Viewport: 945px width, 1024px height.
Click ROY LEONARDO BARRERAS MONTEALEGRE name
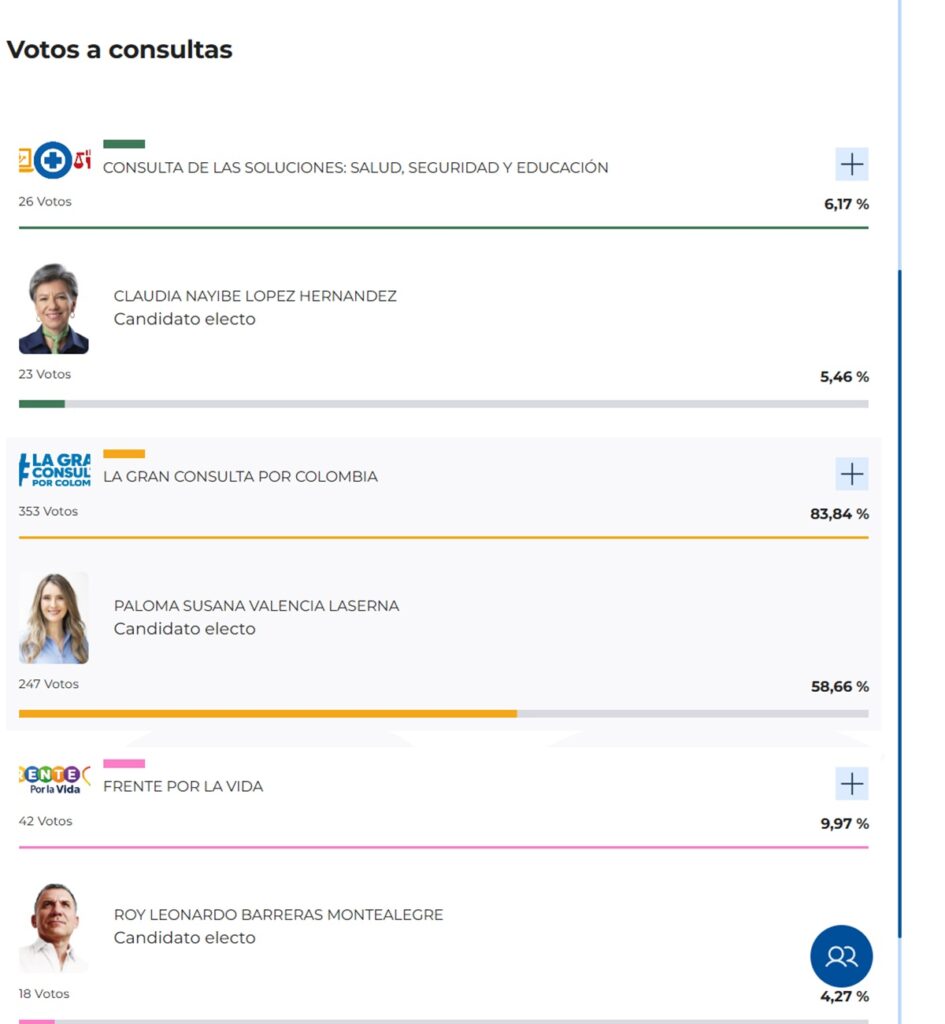coord(276,914)
